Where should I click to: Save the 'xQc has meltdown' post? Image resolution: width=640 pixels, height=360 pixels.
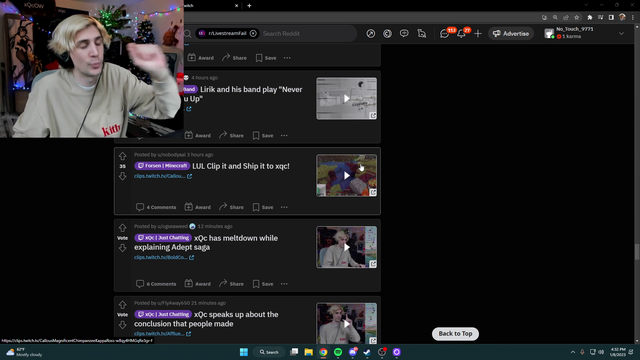pos(263,284)
